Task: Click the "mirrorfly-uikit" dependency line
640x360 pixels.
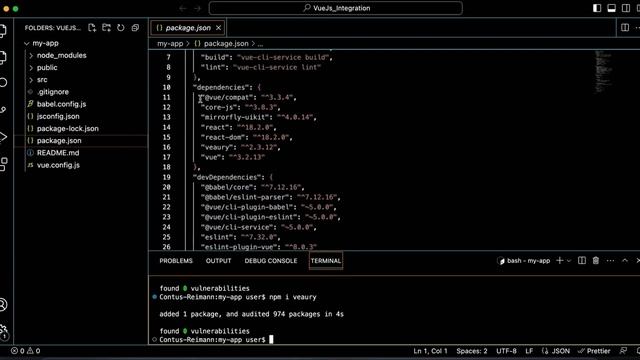Action: (258, 118)
